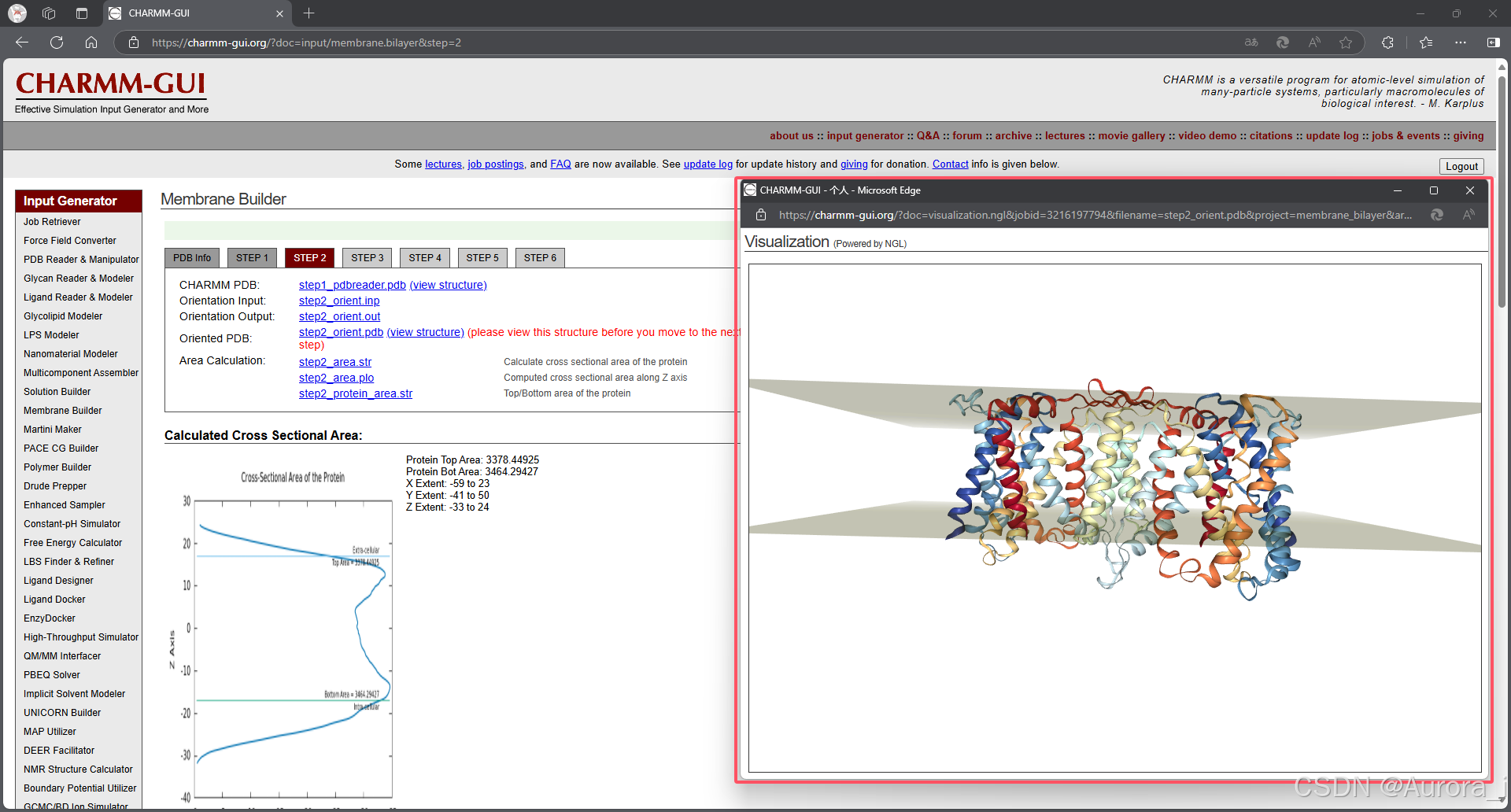Open Ligand Docker in sidebar

54,600
